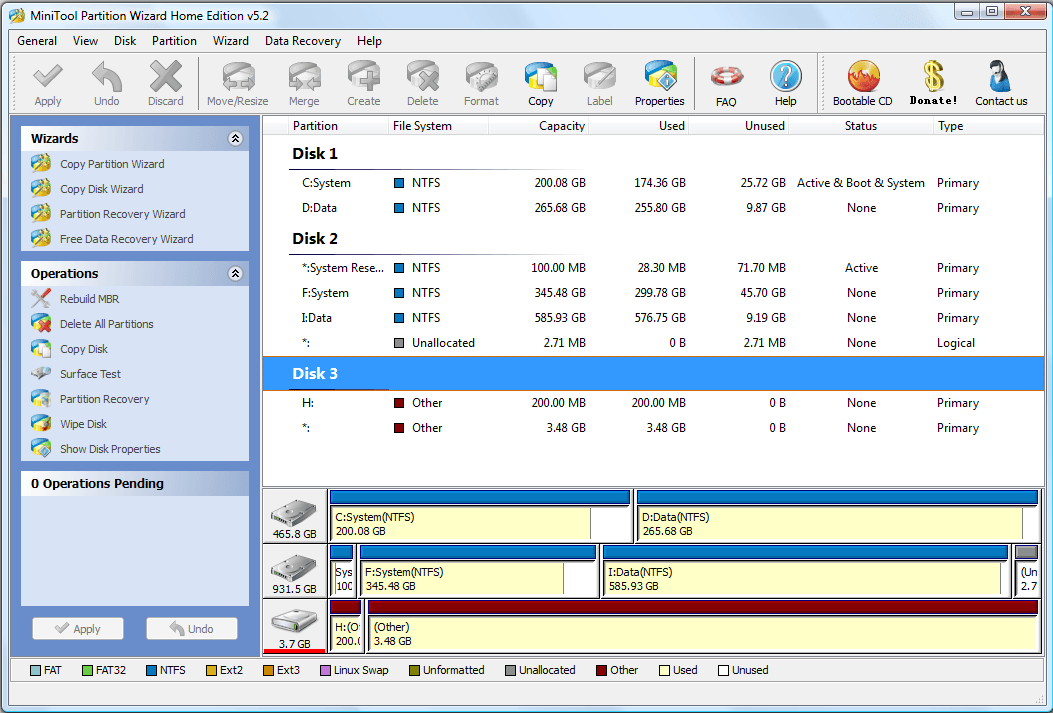Click the D:Data(NTFS) block in disk map

[837, 516]
